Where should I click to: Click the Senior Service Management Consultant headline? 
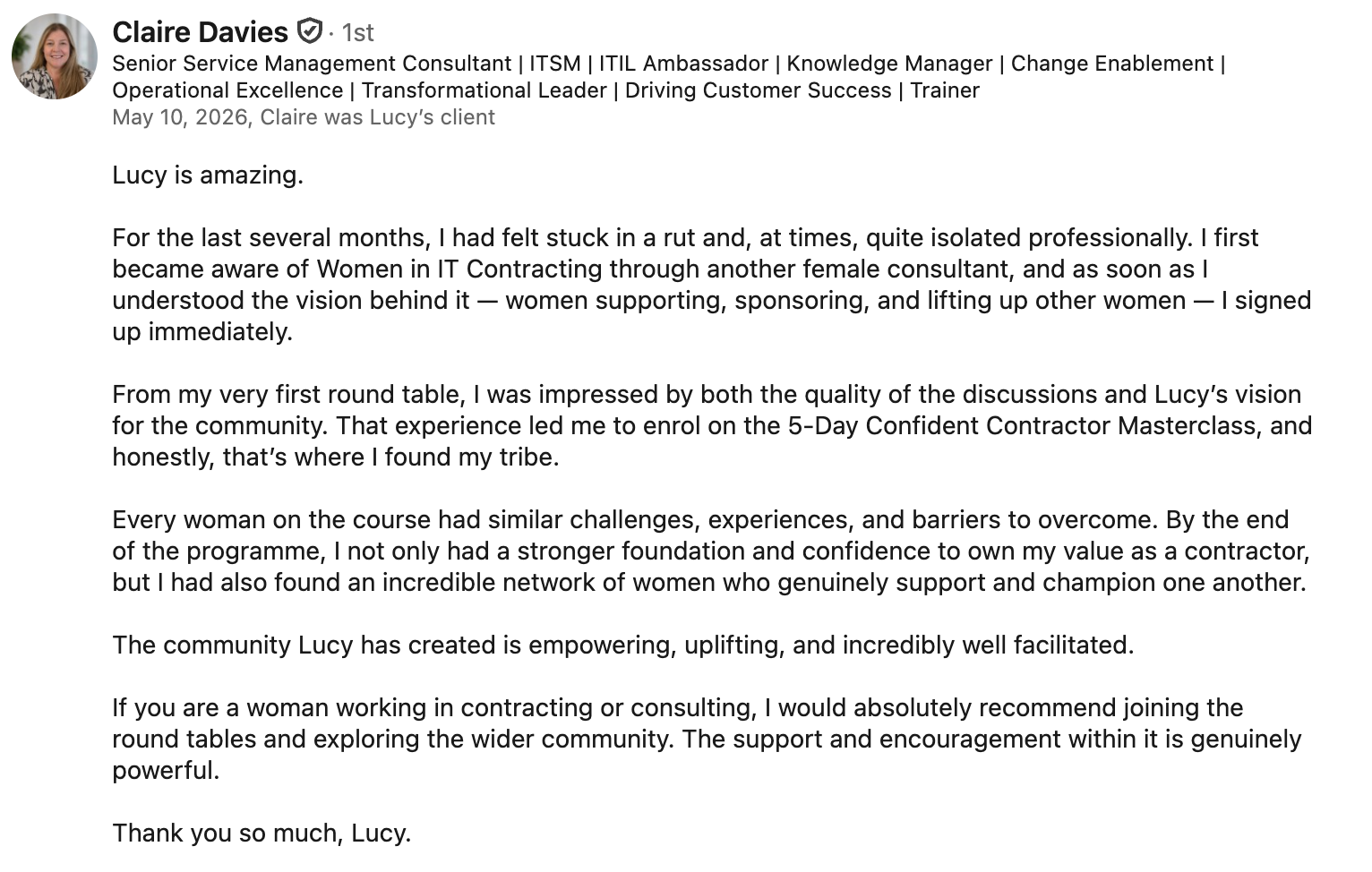click(668, 64)
